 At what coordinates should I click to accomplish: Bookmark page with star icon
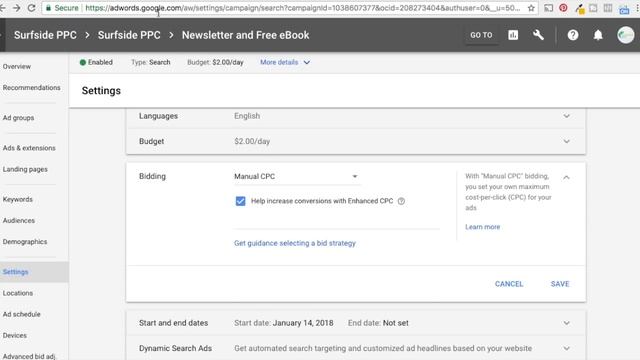click(531, 8)
